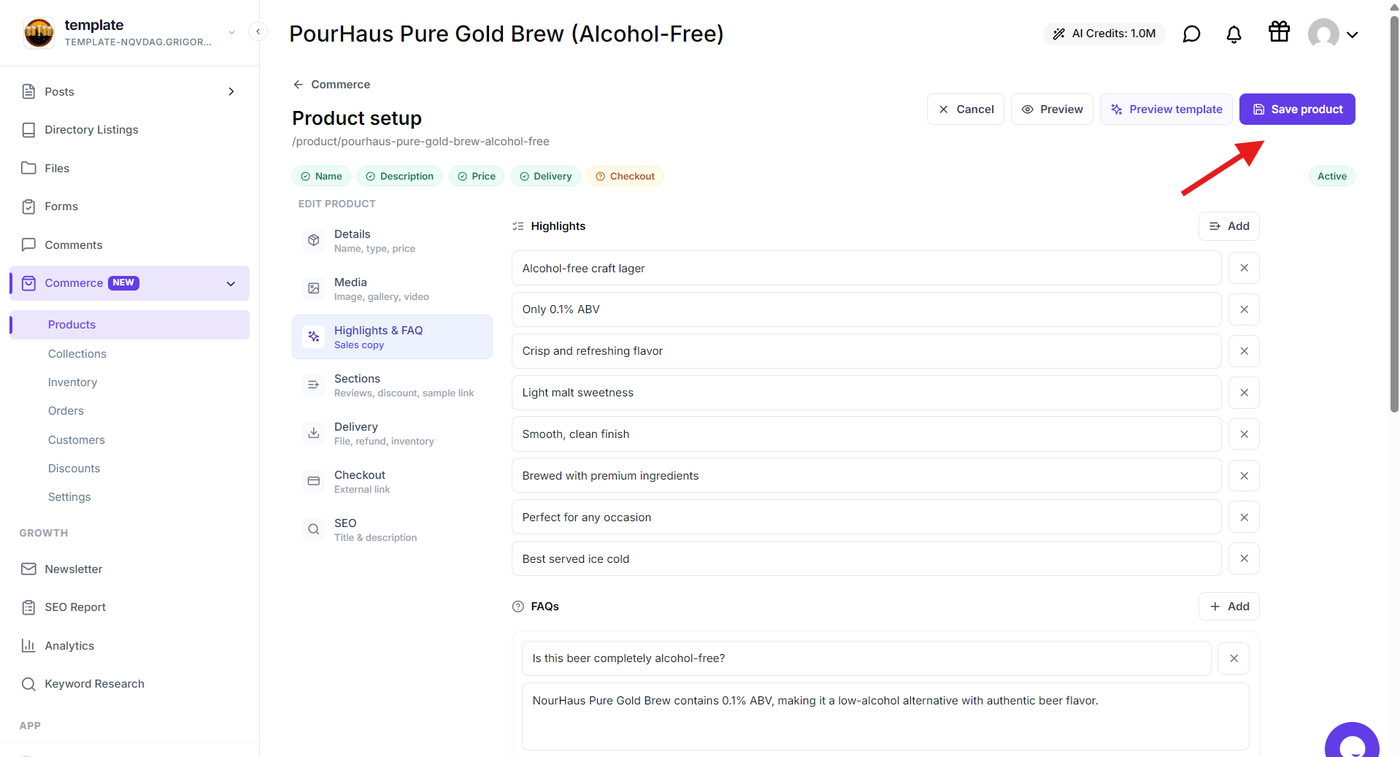This screenshot has height=757, width=1400.
Task: Remove the 'completely alcohol-free' FAQ entry
Action: [1234, 658]
